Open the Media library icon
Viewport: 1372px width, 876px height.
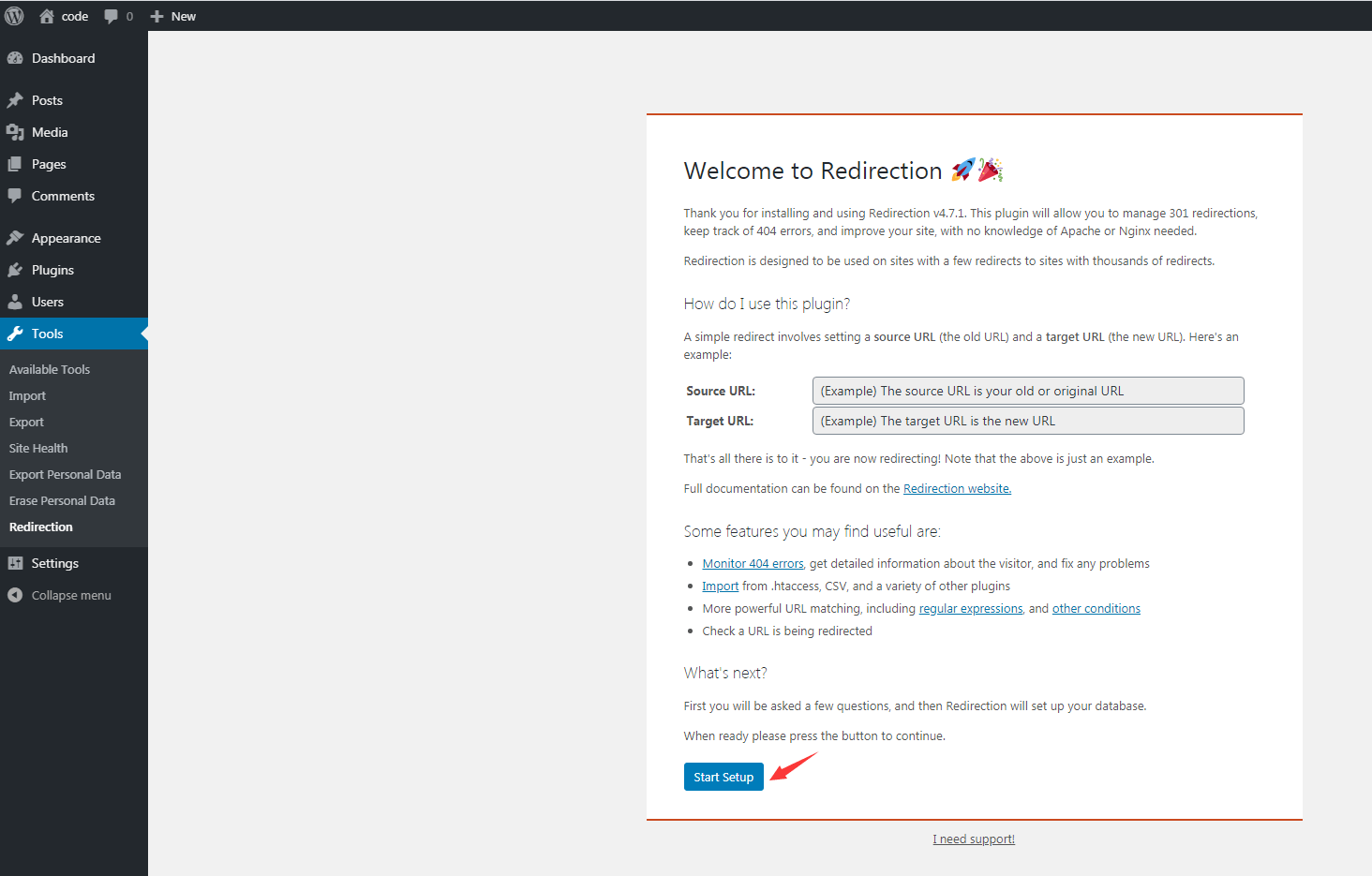pyautogui.click(x=16, y=131)
